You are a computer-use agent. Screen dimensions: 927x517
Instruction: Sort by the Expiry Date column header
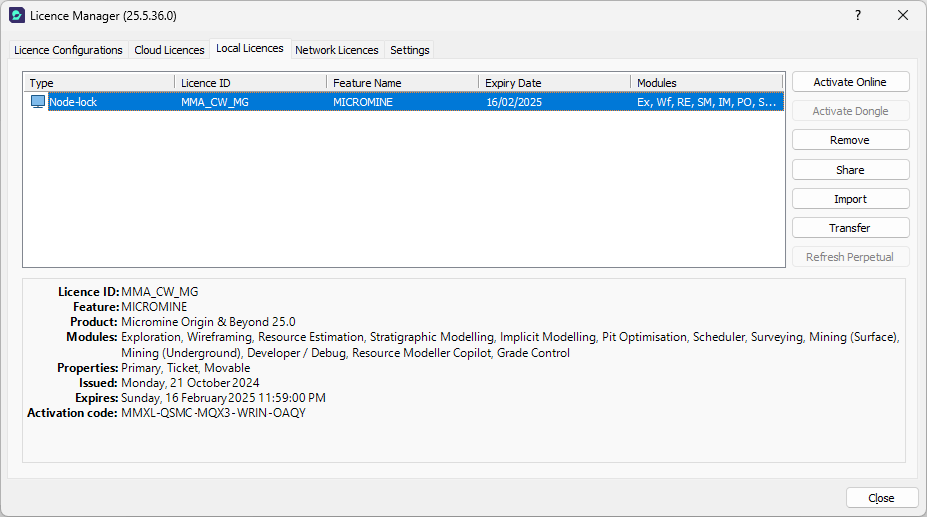[555, 83]
